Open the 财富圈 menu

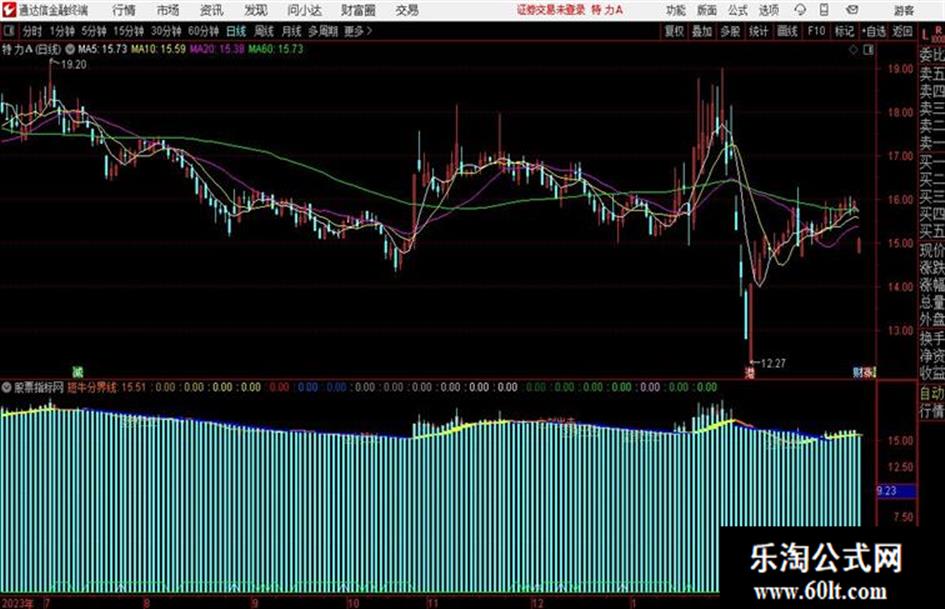pos(358,10)
